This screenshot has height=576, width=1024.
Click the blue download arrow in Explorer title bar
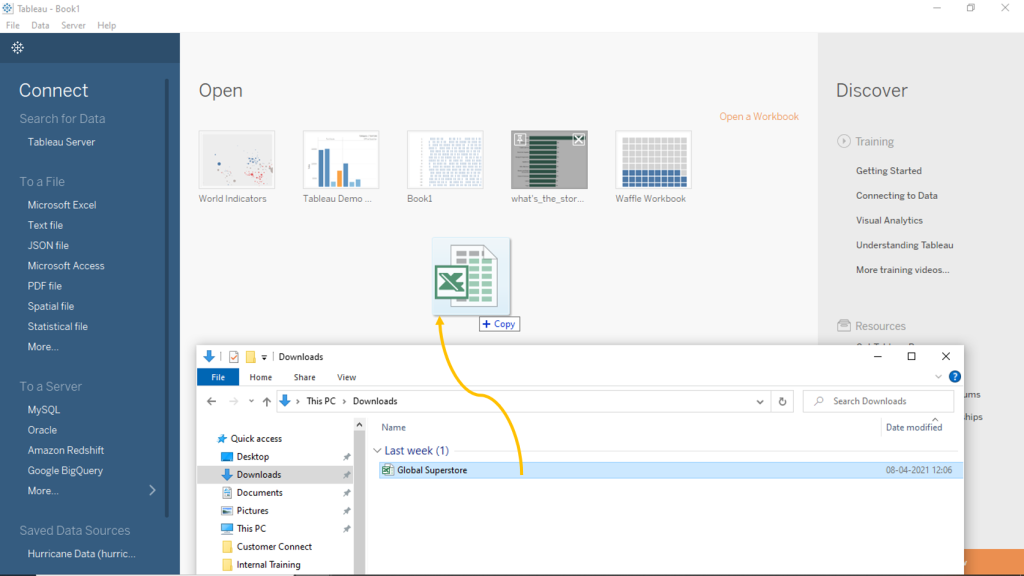[209, 357]
